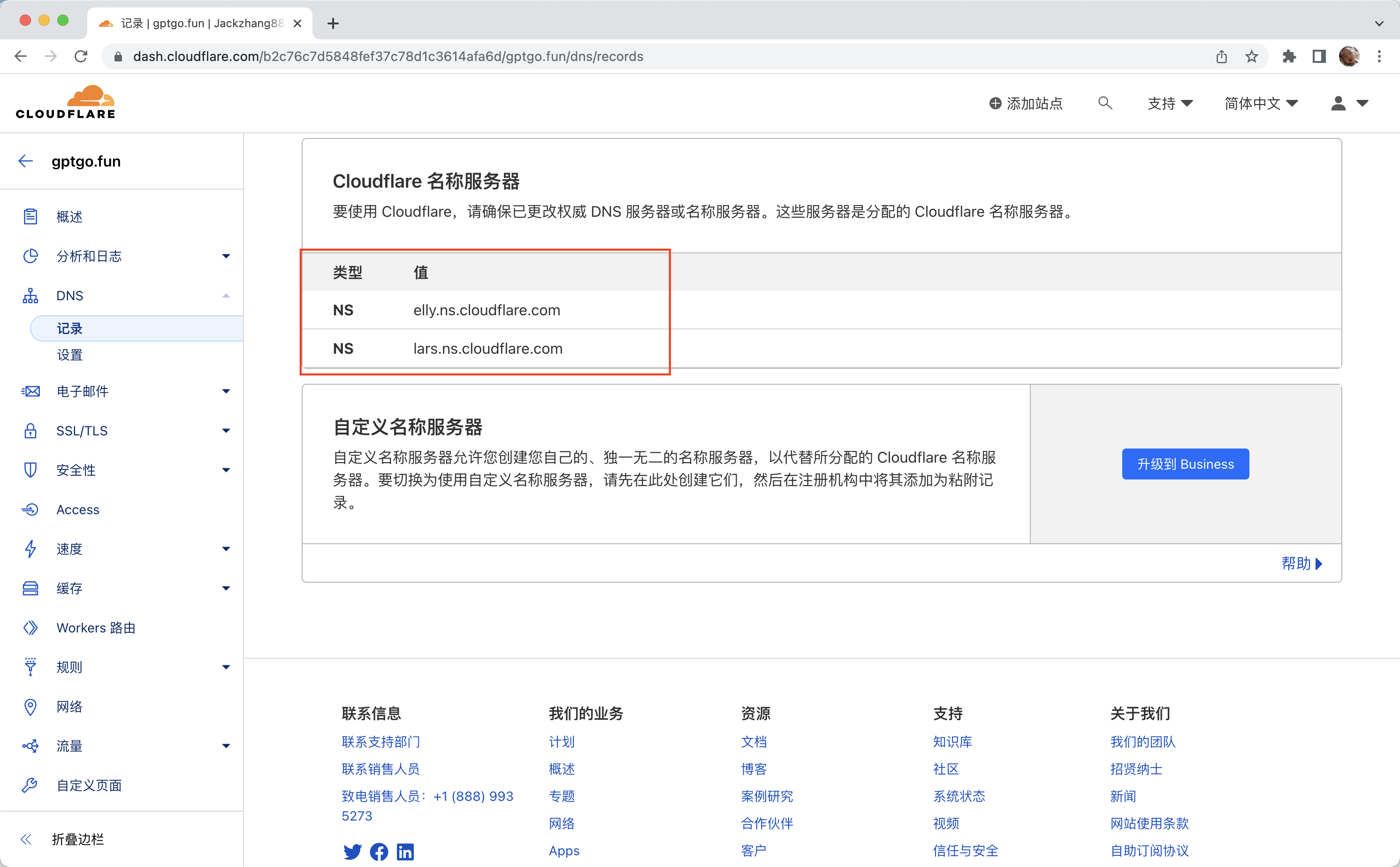The width and height of the screenshot is (1400, 867).
Task: Click the Workers 路由 sidebar icon
Action: 30,628
